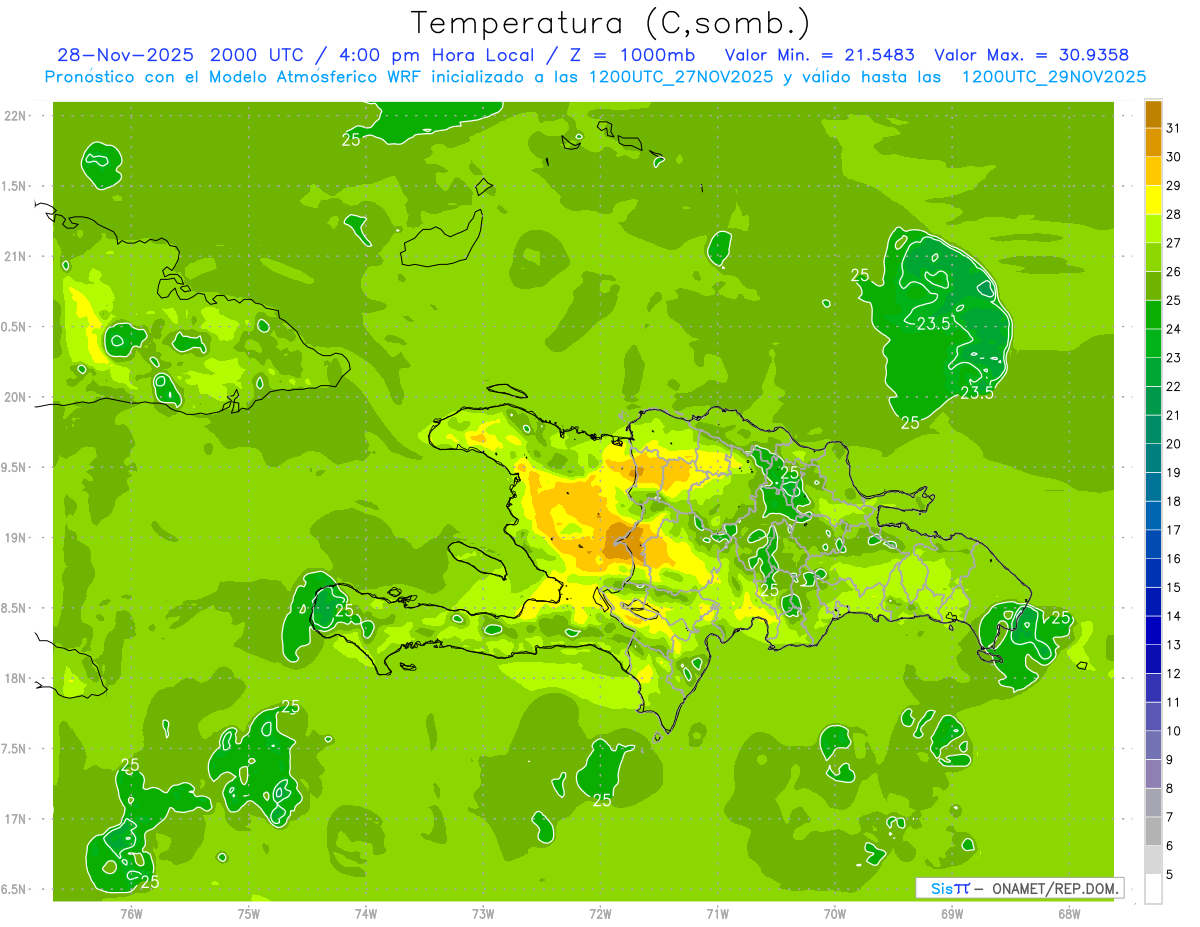
Task: Click the '76W' longitude label
Action: (131, 914)
